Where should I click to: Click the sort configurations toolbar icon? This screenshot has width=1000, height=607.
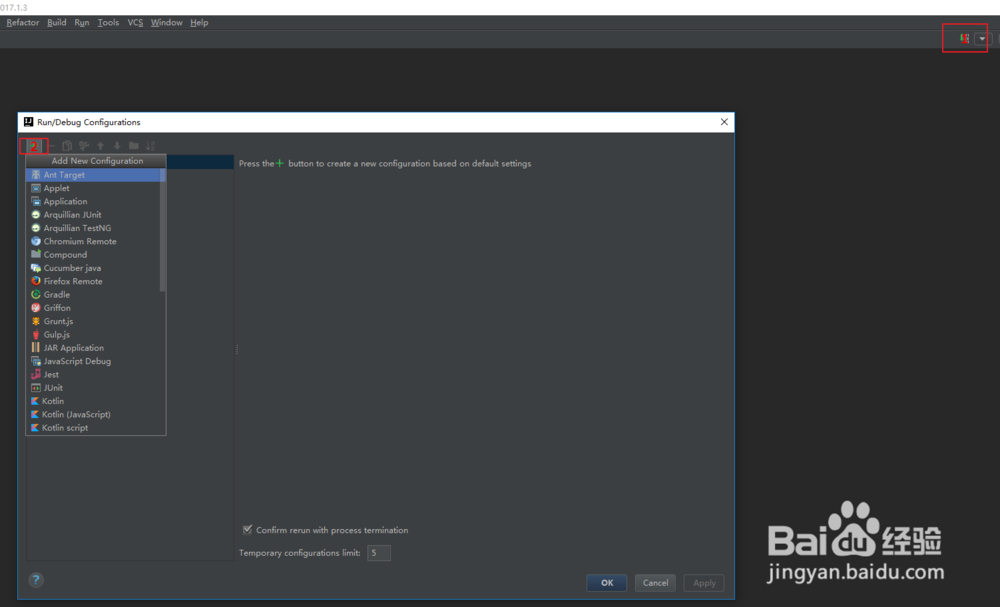pyautogui.click(x=151, y=146)
